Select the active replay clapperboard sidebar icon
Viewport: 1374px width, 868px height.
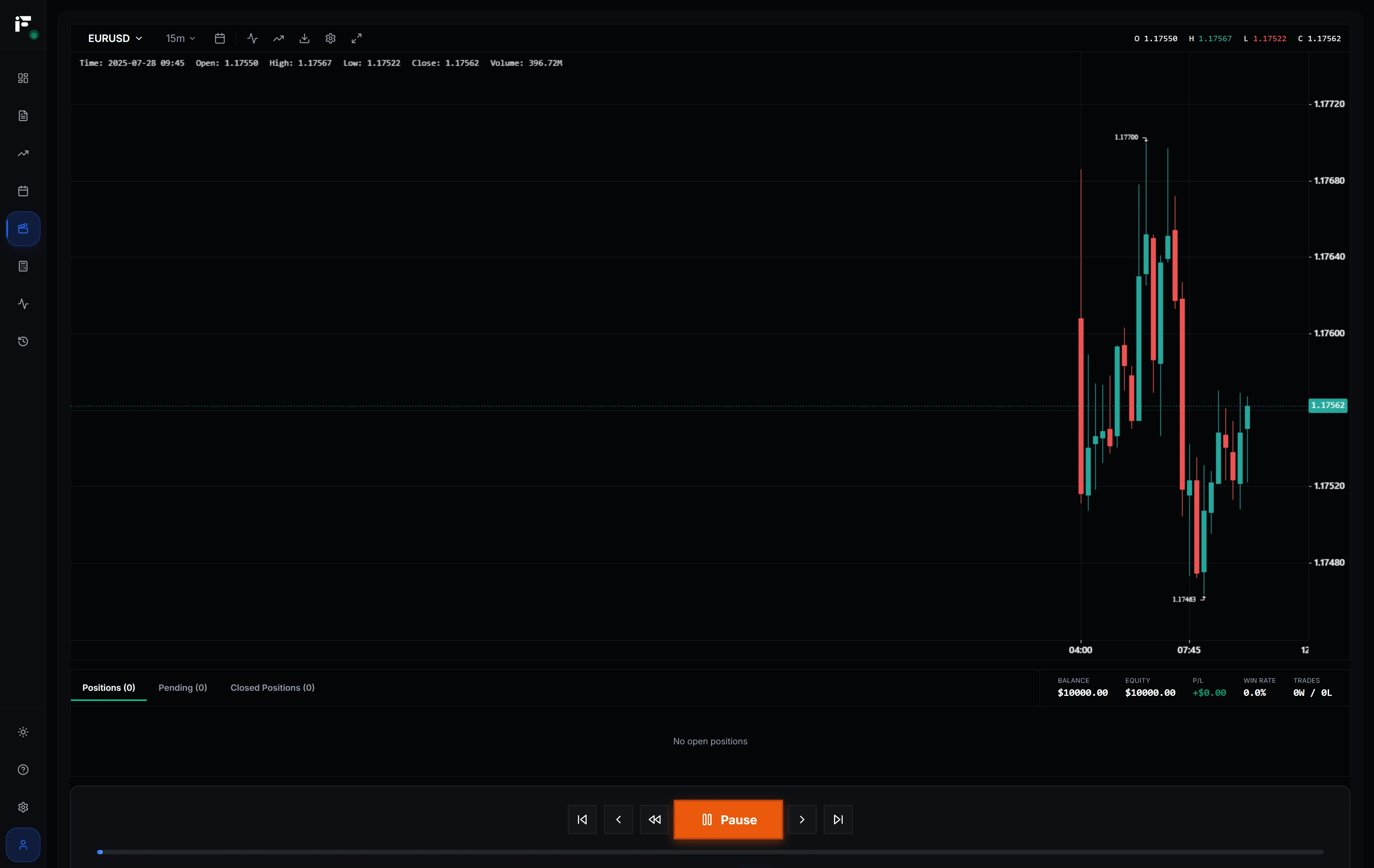coord(23,228)
